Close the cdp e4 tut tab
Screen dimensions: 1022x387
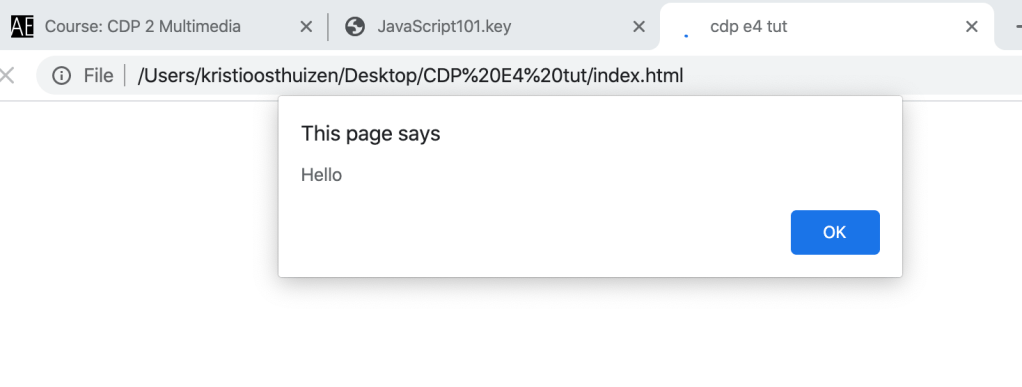pyautogui.click(x=972, y=27)
